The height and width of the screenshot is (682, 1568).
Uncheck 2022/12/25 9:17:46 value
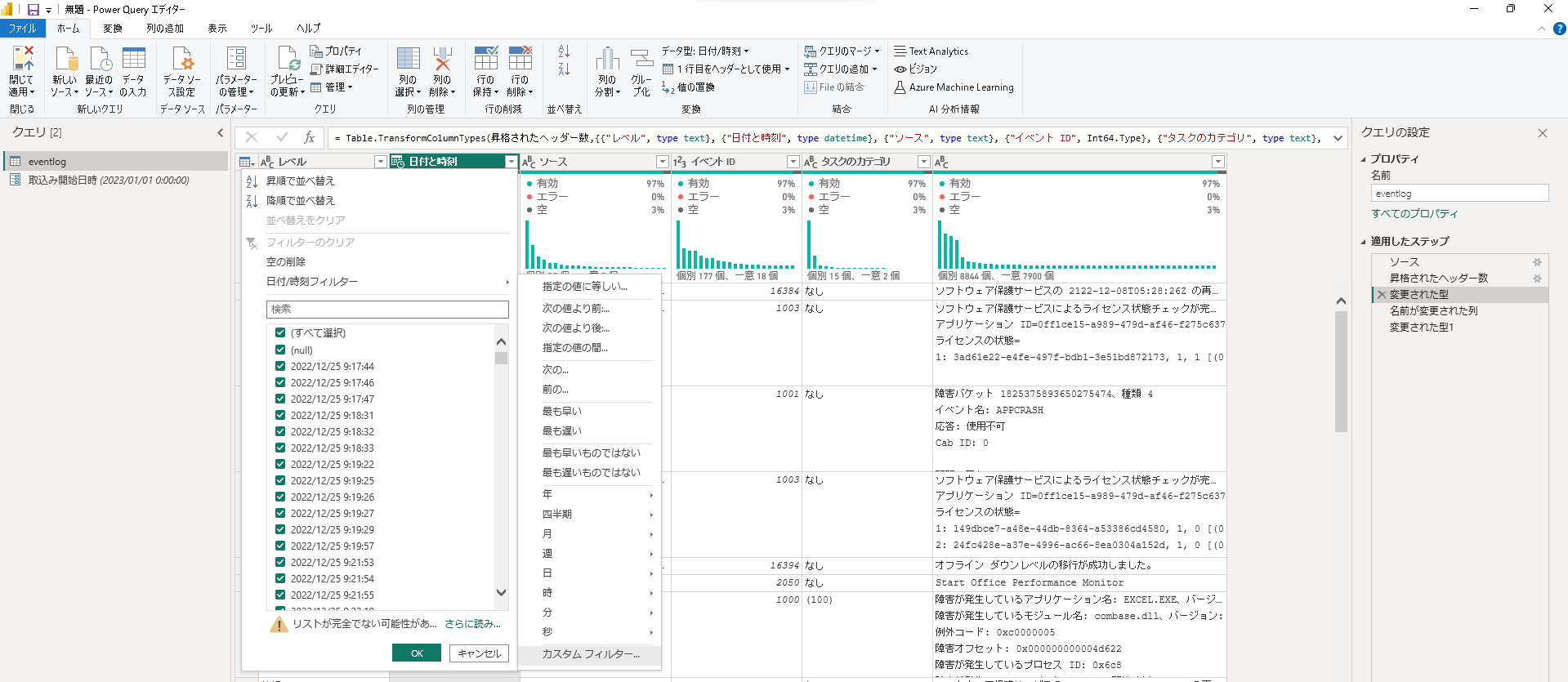pyautogui.click(x=280, y=382)
